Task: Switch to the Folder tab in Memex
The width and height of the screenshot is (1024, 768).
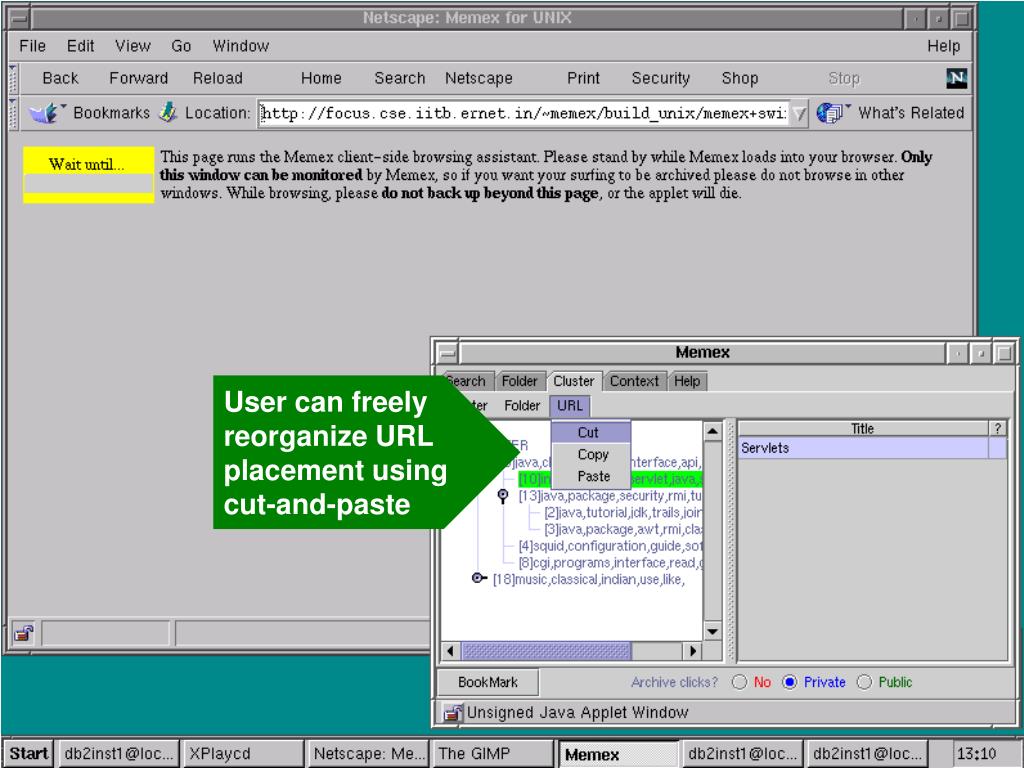Action: 519,381
